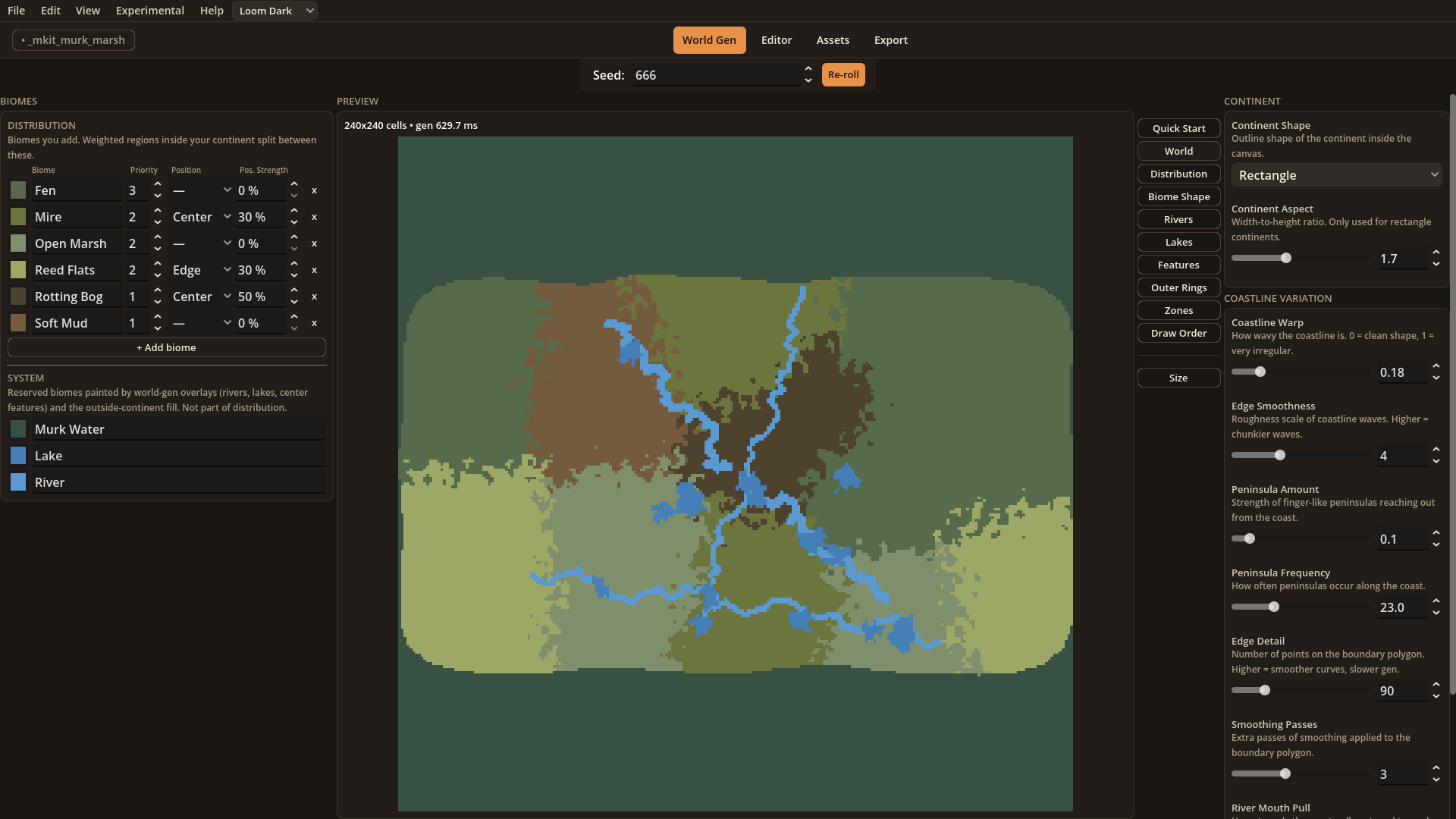Viewport: 1456px width, 819px height.
Task: Jump to the Outer Rings section
Action: pyautogui.click(x=1178, y=287)
